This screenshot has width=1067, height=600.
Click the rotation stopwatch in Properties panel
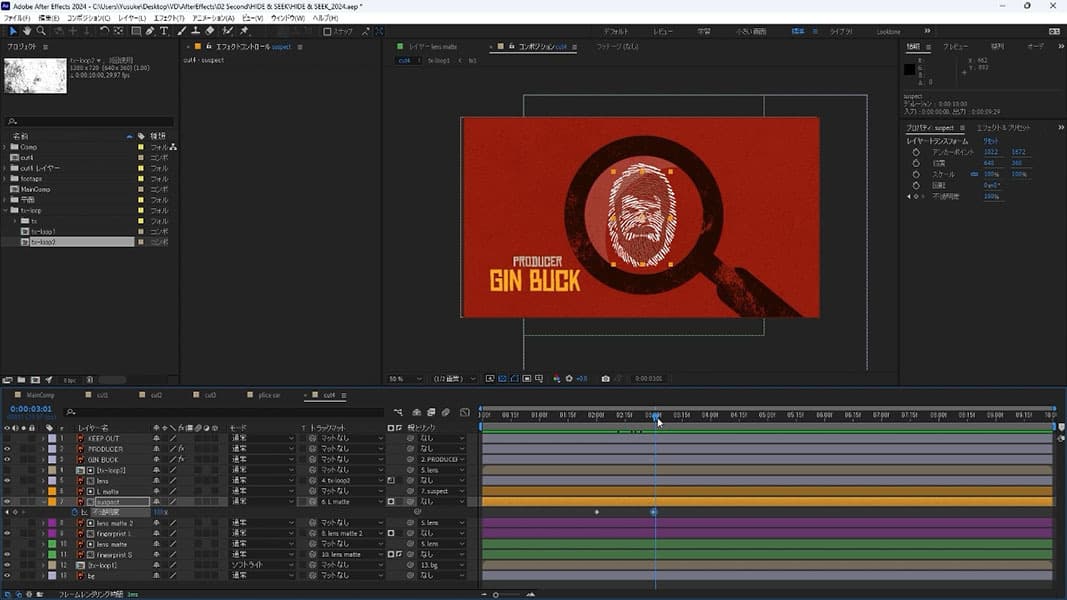915,185
